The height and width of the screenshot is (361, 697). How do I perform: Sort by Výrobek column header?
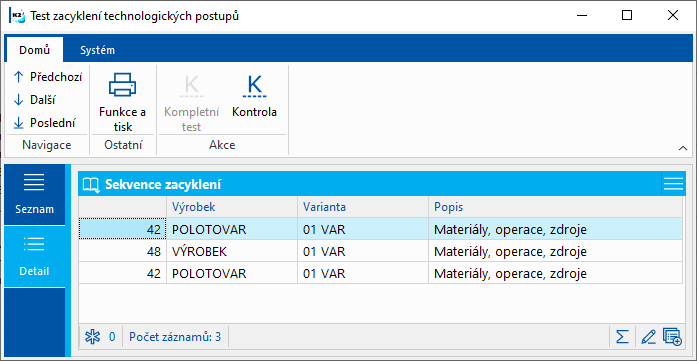[232, 207]
